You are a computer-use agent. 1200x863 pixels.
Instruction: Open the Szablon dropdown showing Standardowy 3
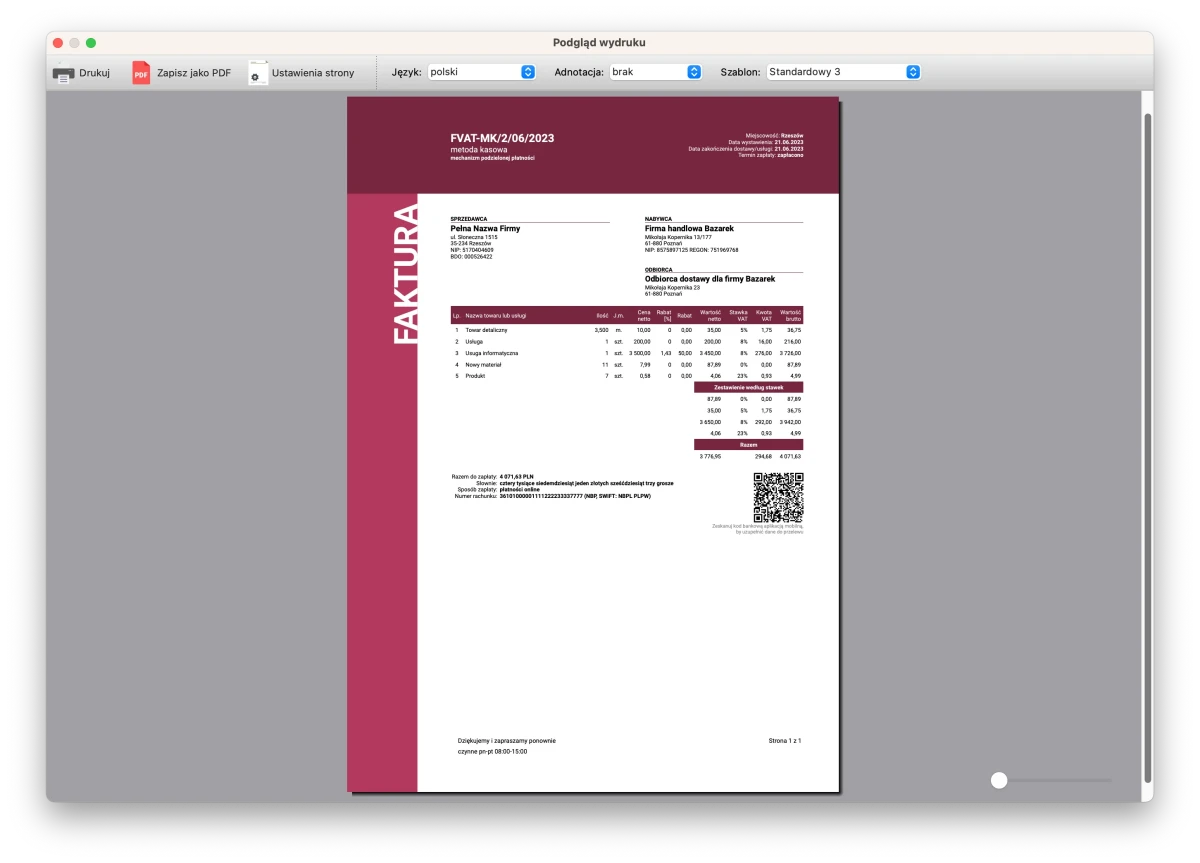point(842,72)
